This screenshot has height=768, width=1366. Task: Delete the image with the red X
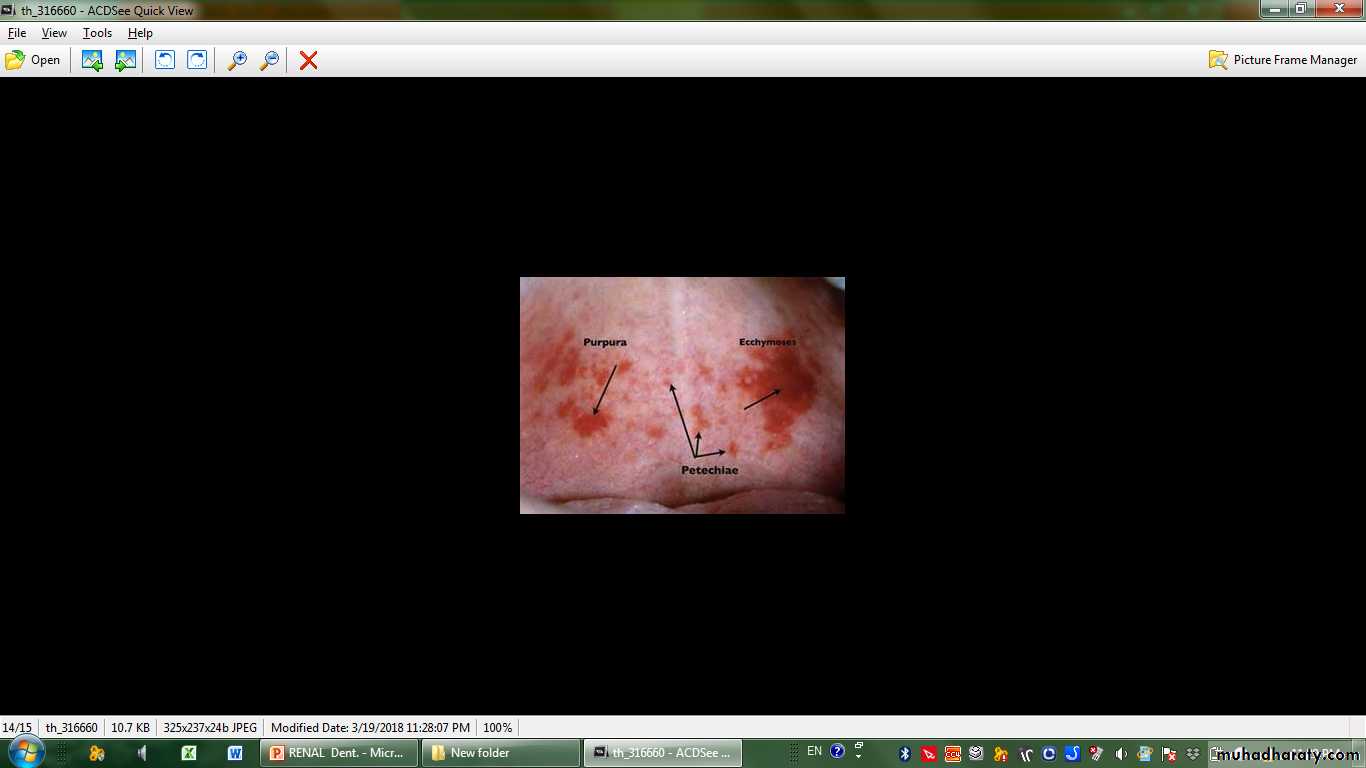(x=309, y=60)
